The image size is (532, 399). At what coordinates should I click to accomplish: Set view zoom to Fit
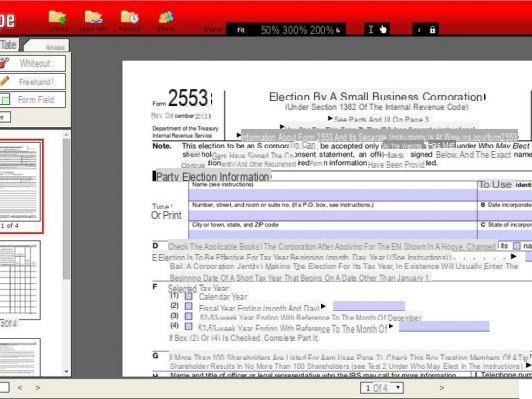coord(241,30)
